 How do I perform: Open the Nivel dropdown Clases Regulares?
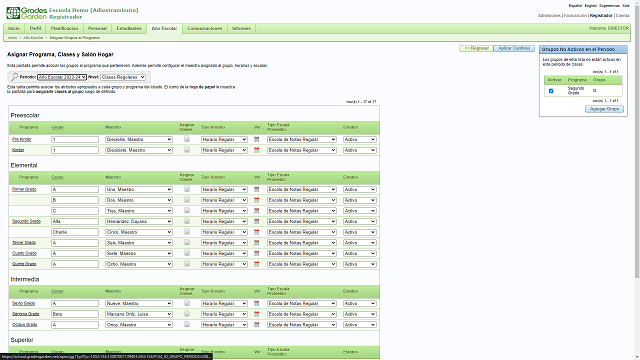(123, 77)
